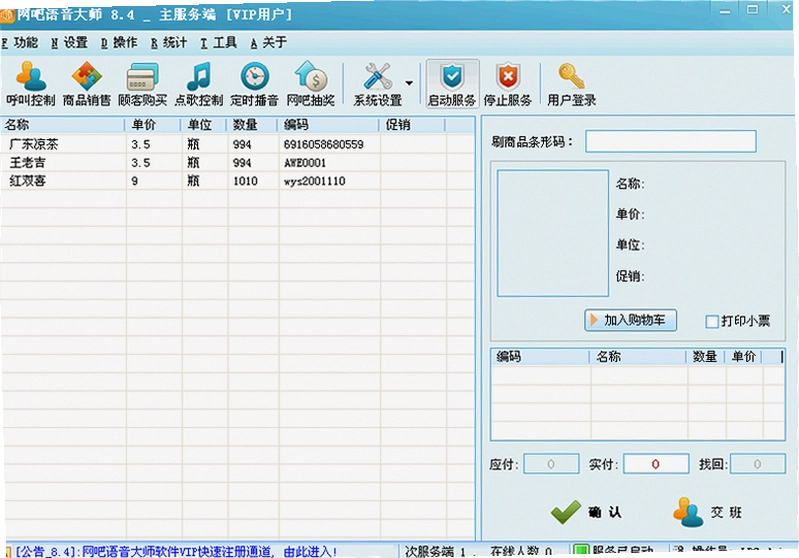This screenshot has height=558, width=799.
Task: Click the 加入购物车 add to cart button
Action: pyautogui.click(x=630, y=320)
